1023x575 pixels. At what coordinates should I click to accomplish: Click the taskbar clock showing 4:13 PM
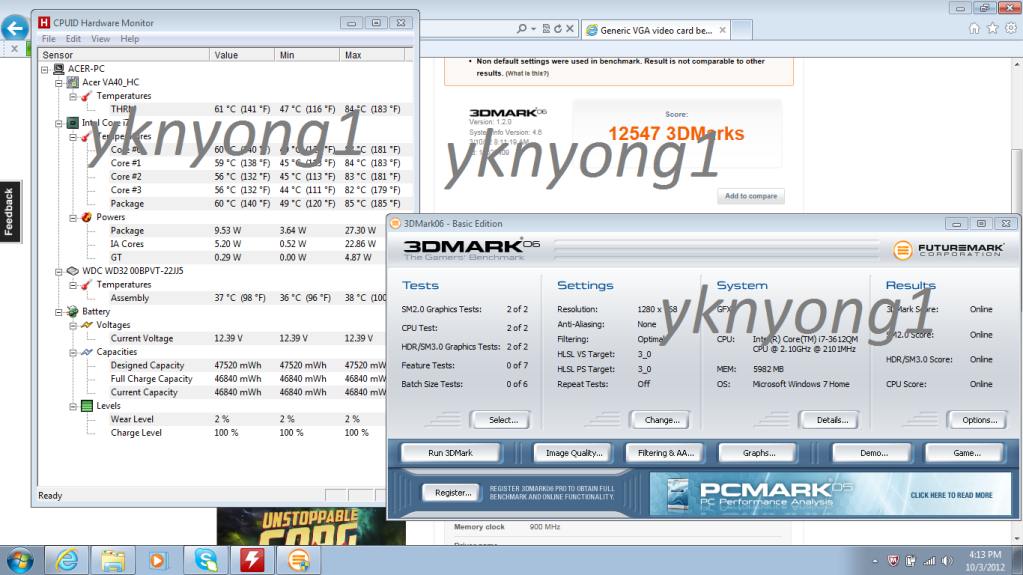coord(985,561)
